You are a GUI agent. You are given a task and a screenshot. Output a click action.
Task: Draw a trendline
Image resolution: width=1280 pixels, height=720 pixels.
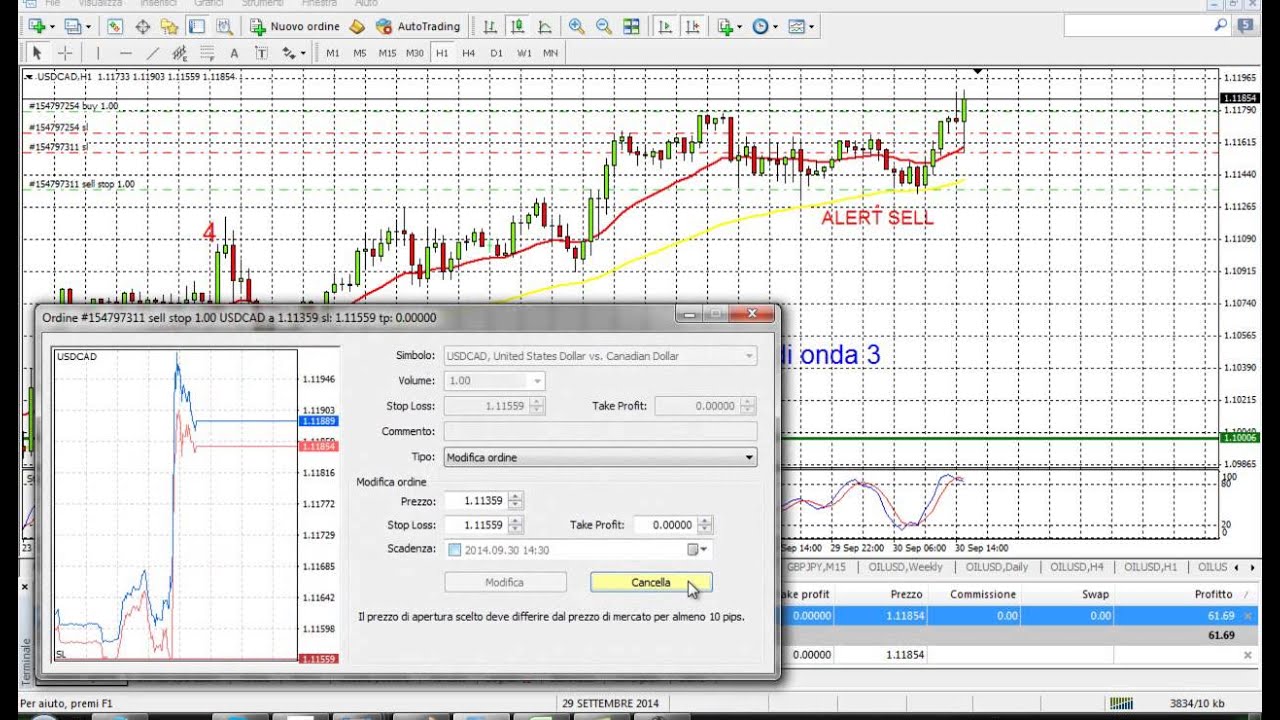(x=152, y=53)
